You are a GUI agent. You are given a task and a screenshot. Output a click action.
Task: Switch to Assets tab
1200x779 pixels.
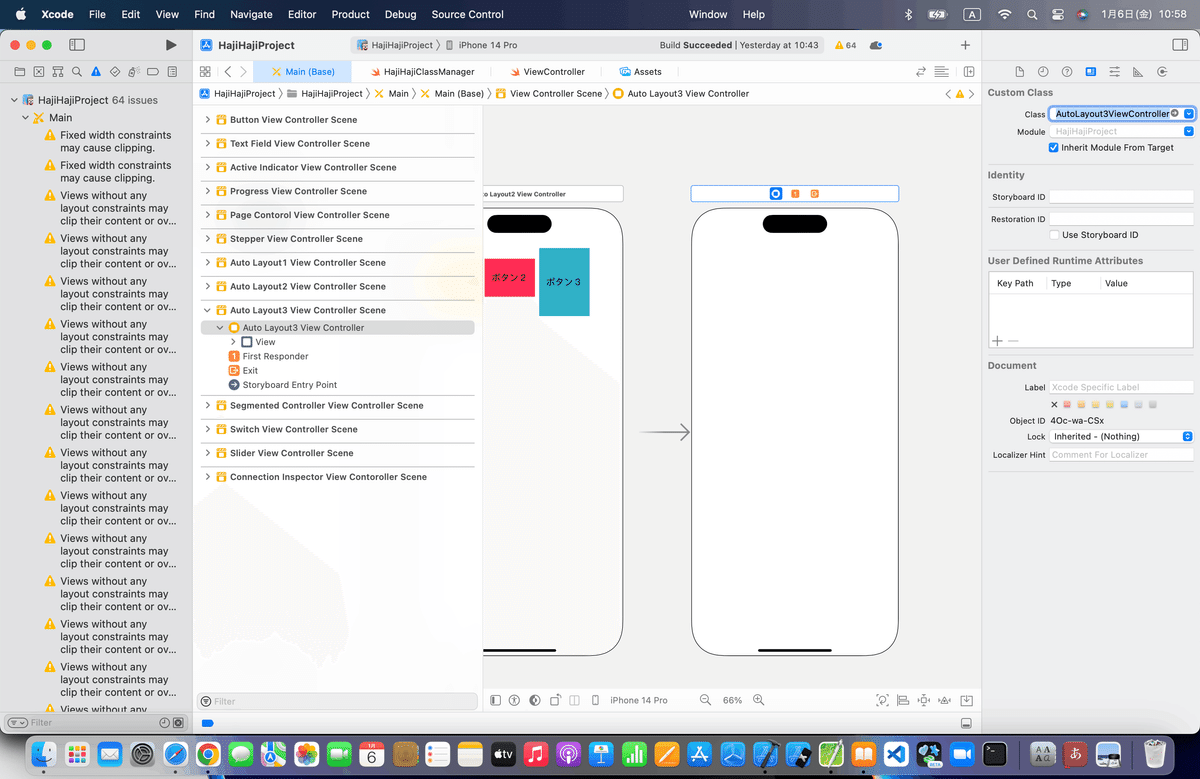[x=640, y=72]
